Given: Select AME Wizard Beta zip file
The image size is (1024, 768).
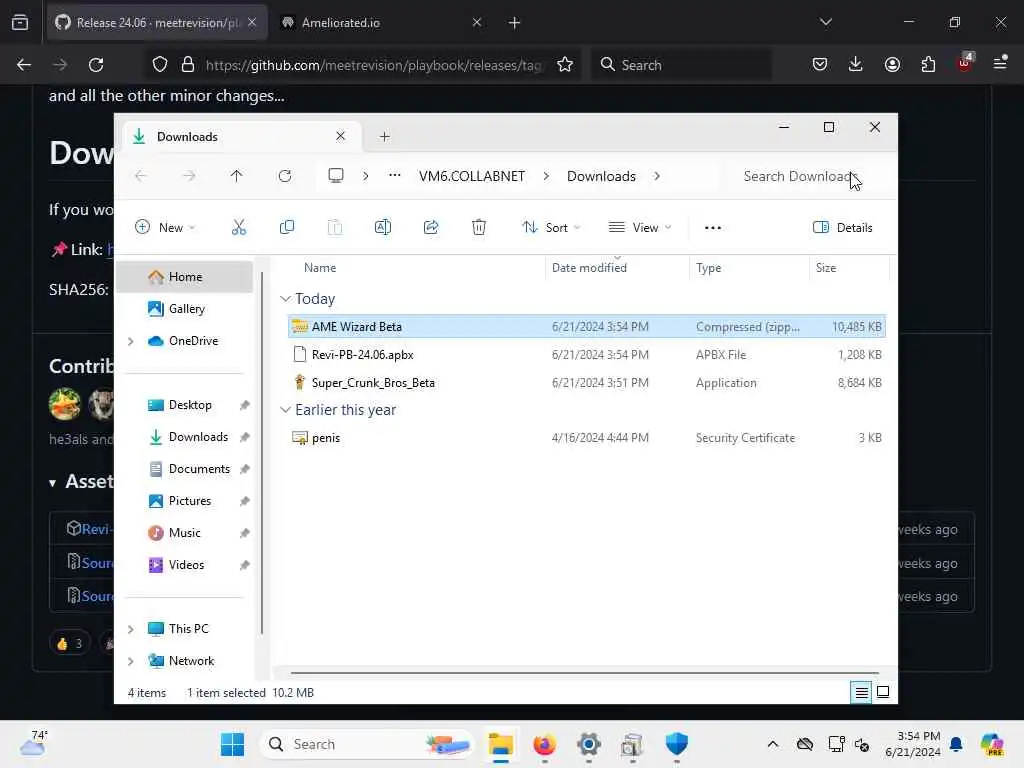Looking at the screenshot, I should [586, 327].
